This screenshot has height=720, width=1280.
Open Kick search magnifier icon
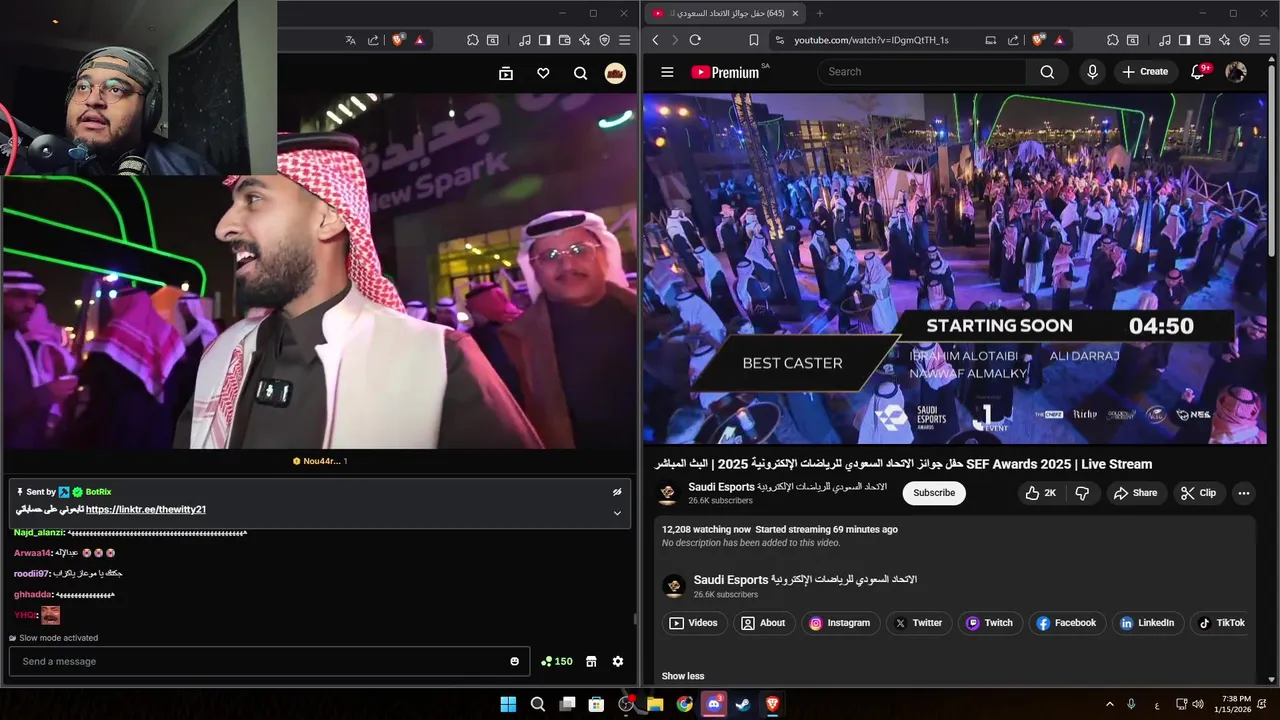580,73
